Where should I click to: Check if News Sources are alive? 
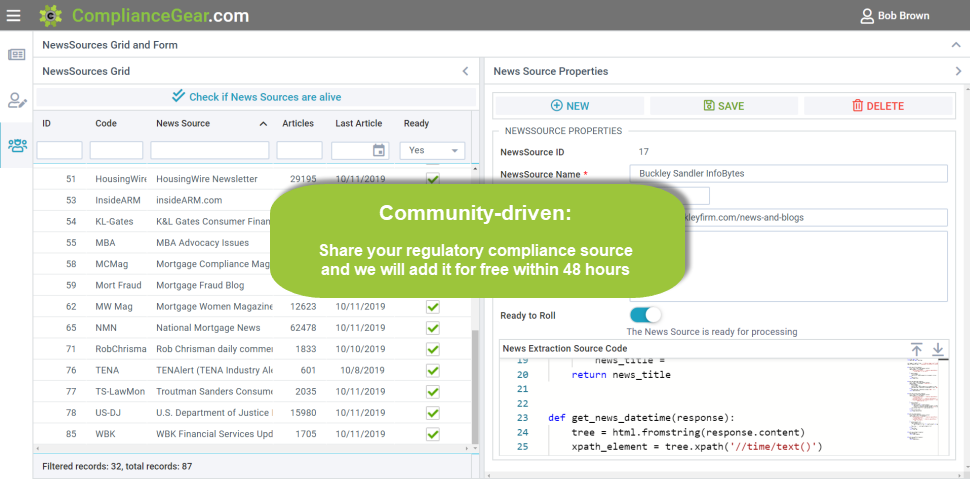coord(256,97)
